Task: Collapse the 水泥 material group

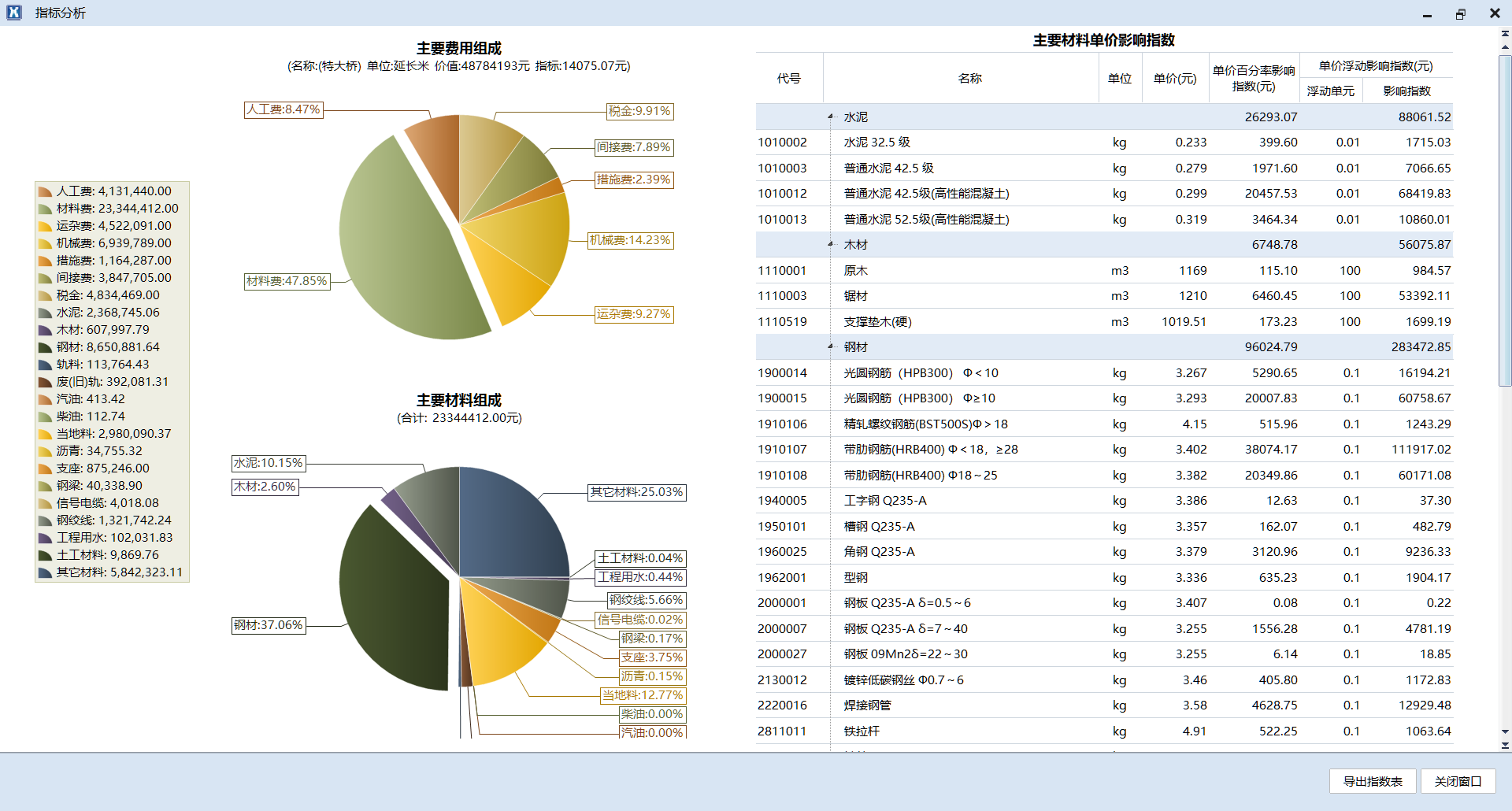Action: pyautogui.click(x=830, y=117)
